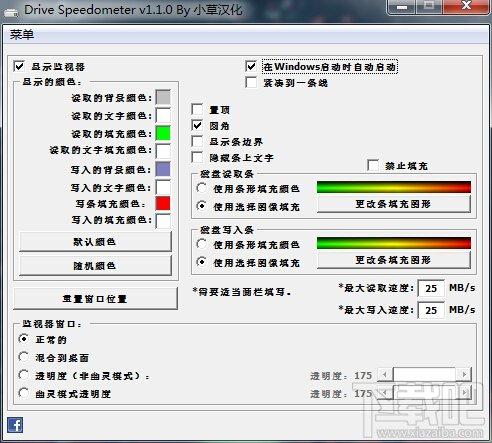
Task: Select 使用选择图像填充 under 磁盘写入条
Action: point(202,262)
